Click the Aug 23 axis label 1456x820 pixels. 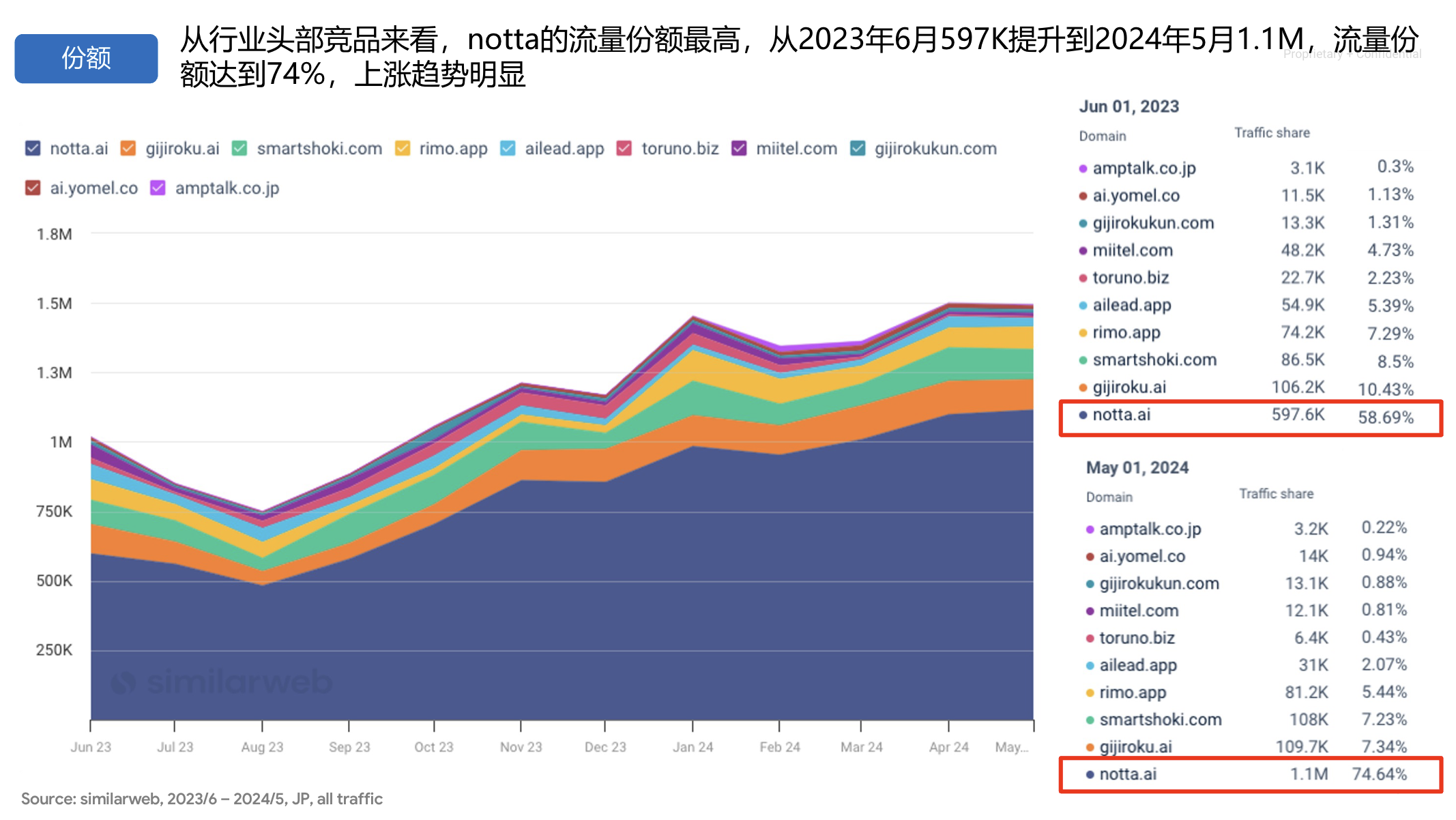pyautogui.click(x=262, y=747)
